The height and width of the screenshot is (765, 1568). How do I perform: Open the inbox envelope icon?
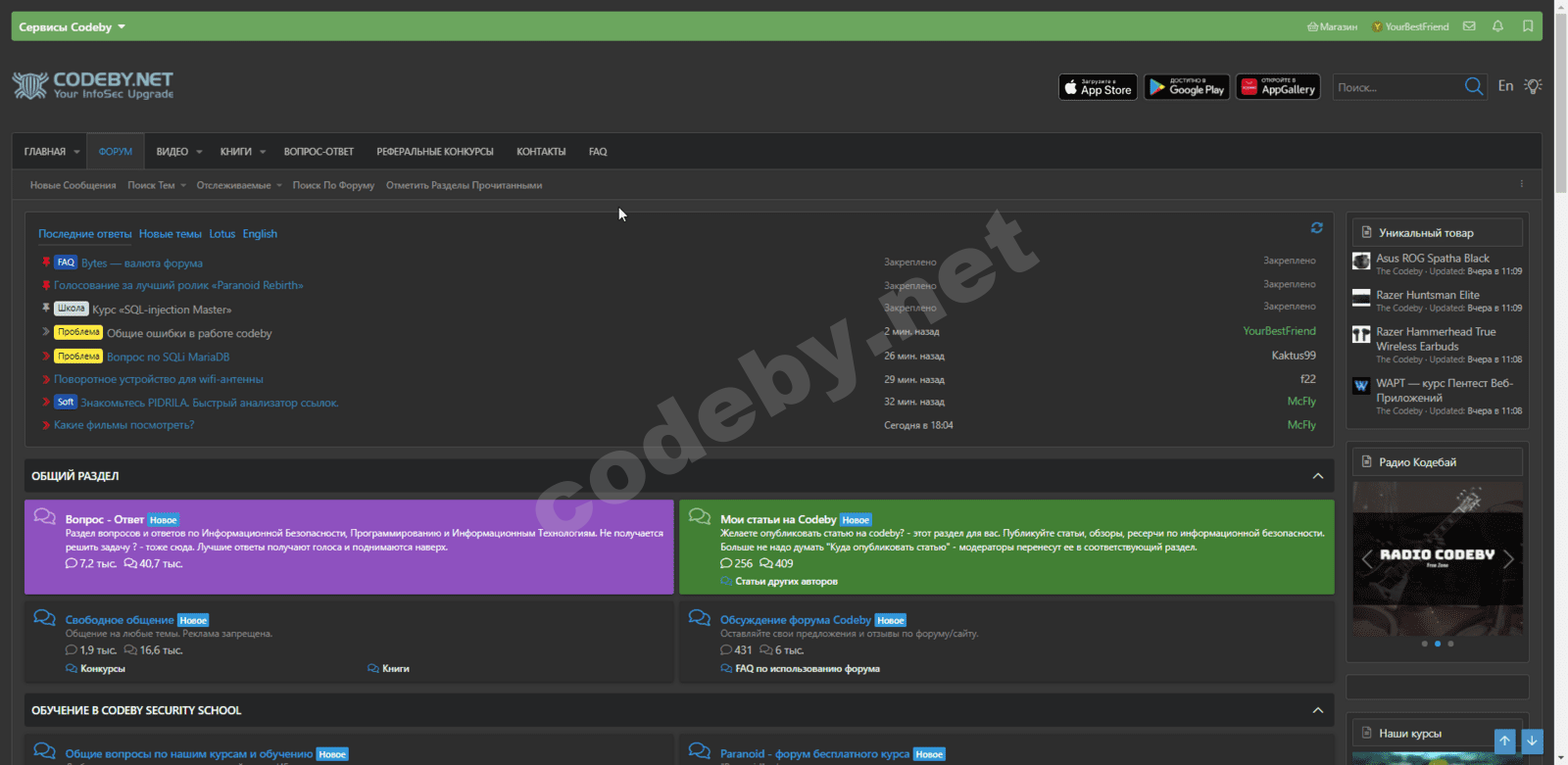(1469, 26)
